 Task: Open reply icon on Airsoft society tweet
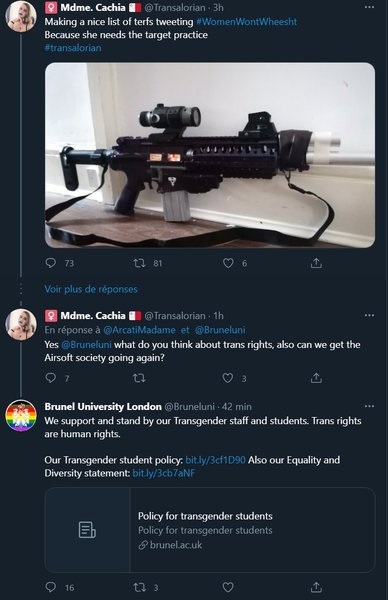51,378
